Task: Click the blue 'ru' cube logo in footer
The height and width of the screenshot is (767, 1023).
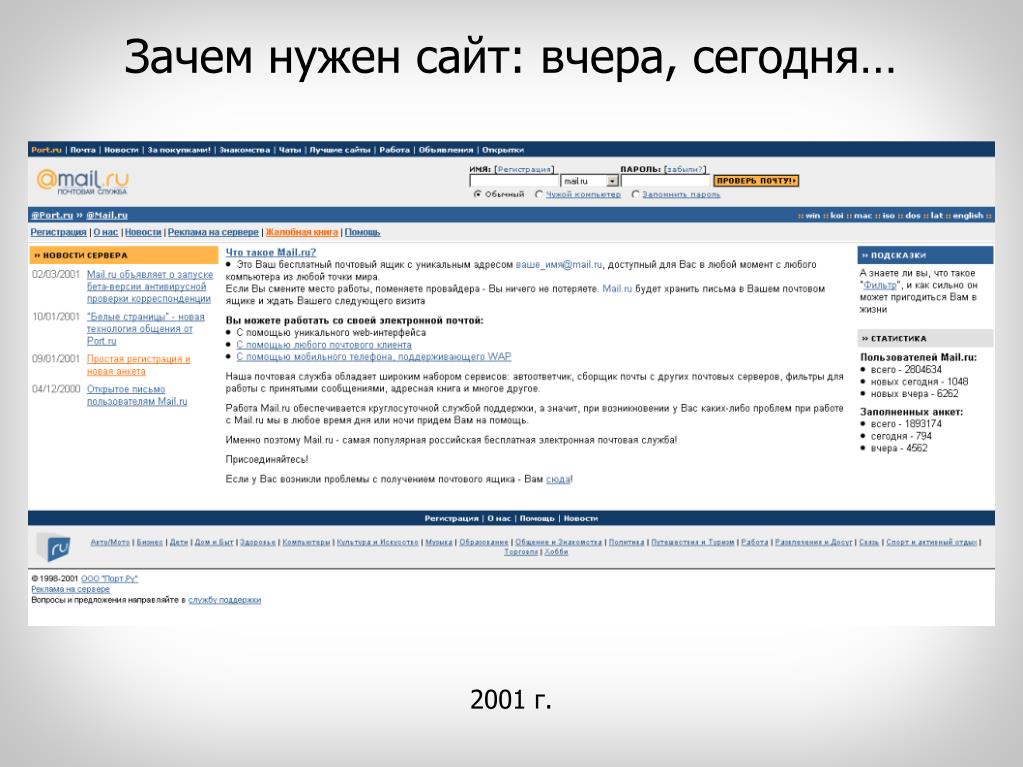Action: tap(53, 547)
